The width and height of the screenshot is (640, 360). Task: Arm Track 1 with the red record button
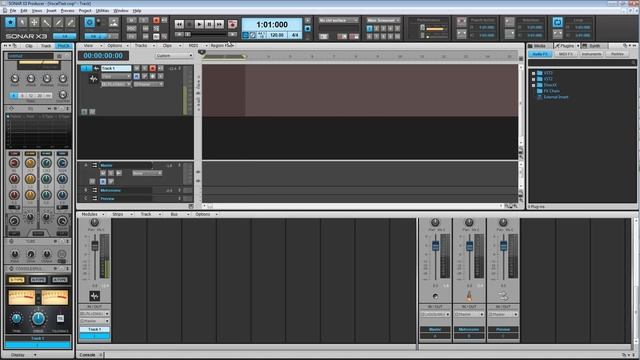click(x=152, y=68)
